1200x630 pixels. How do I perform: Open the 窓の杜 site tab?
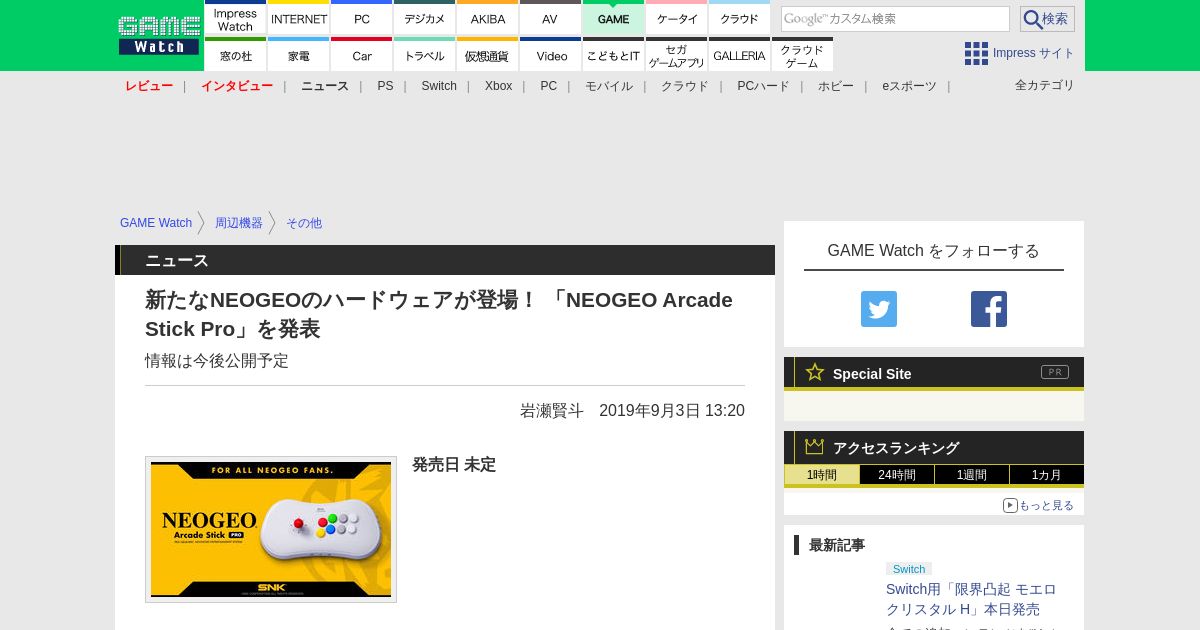click(x=235, y=55)
